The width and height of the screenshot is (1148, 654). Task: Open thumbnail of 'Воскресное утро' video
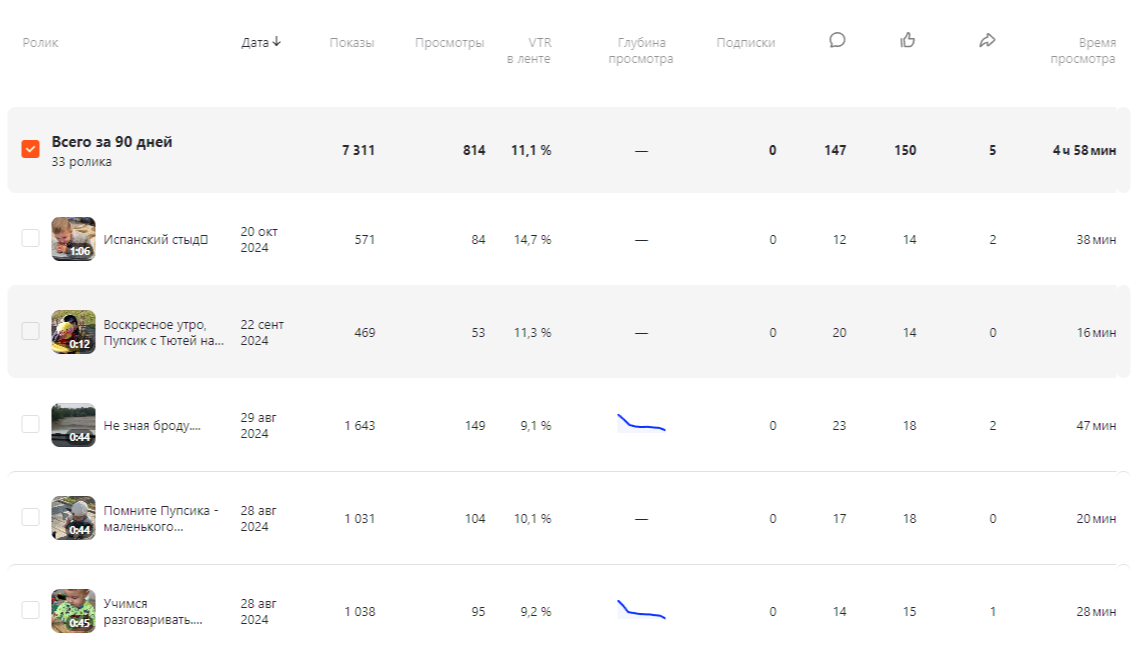[73, 332]
